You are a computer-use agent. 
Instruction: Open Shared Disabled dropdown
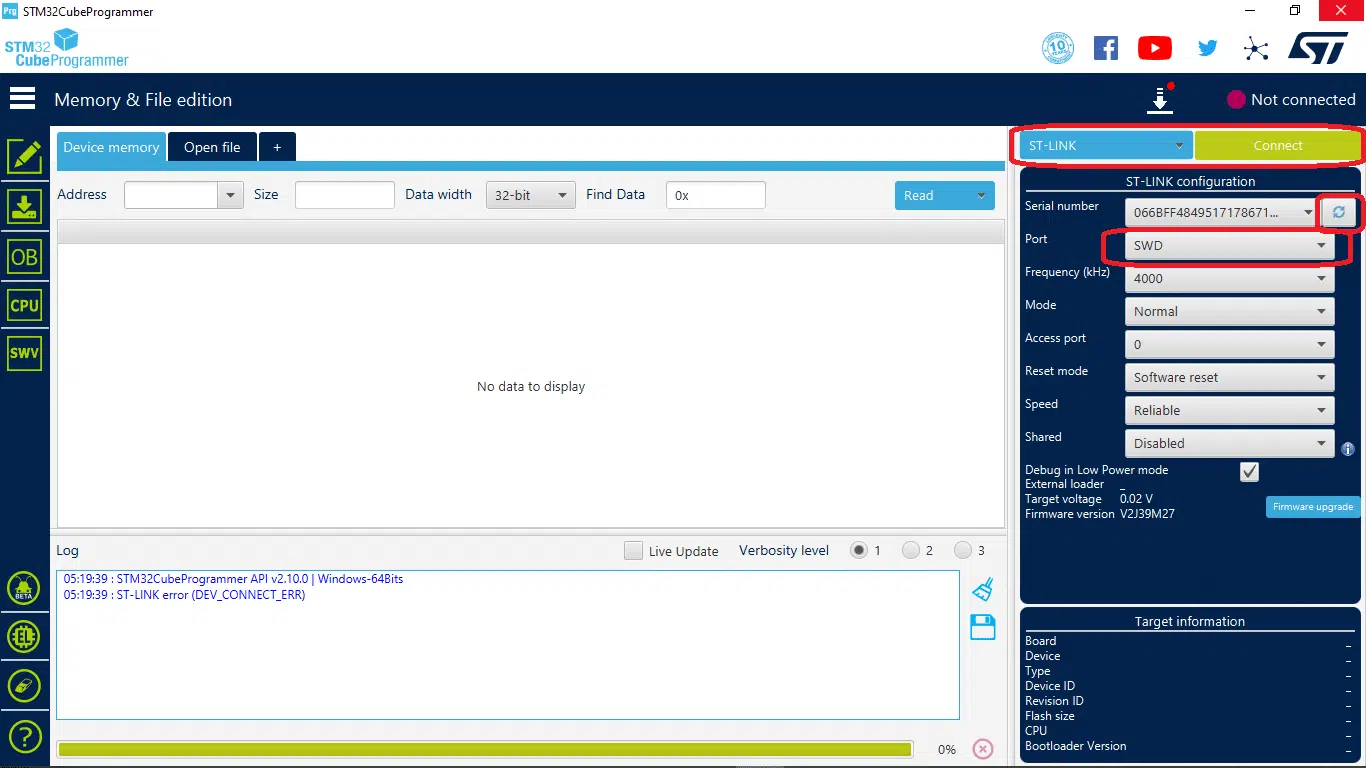pyautogui.click(x=1229, y=443)
